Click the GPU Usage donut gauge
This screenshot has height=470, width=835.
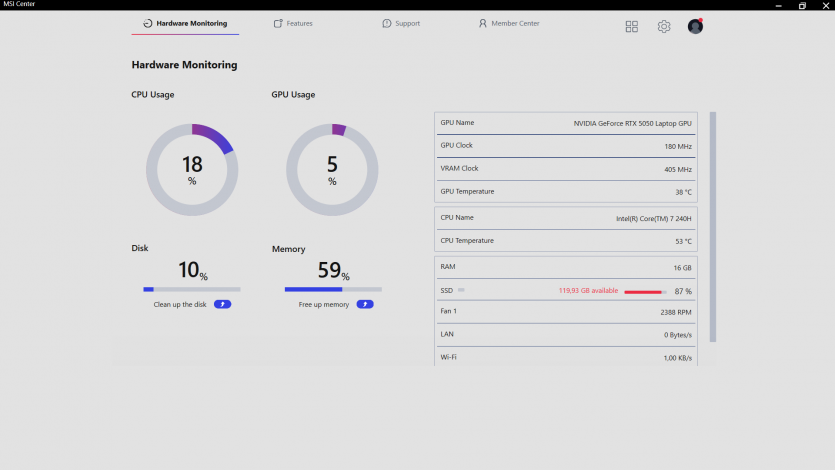pyautogui.click(x=332, y=169)
